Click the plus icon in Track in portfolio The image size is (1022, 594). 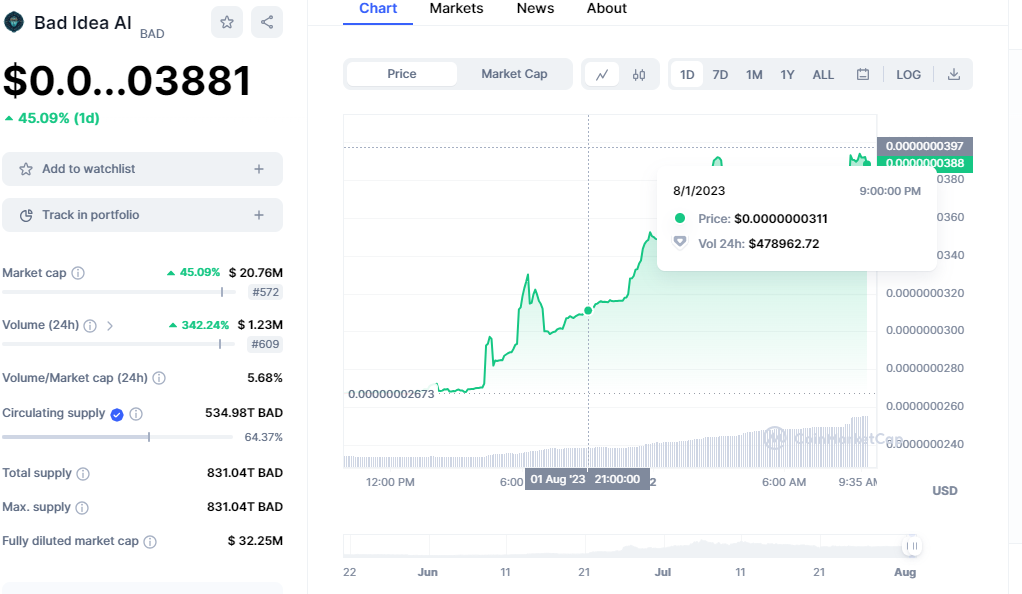(259, 215)
